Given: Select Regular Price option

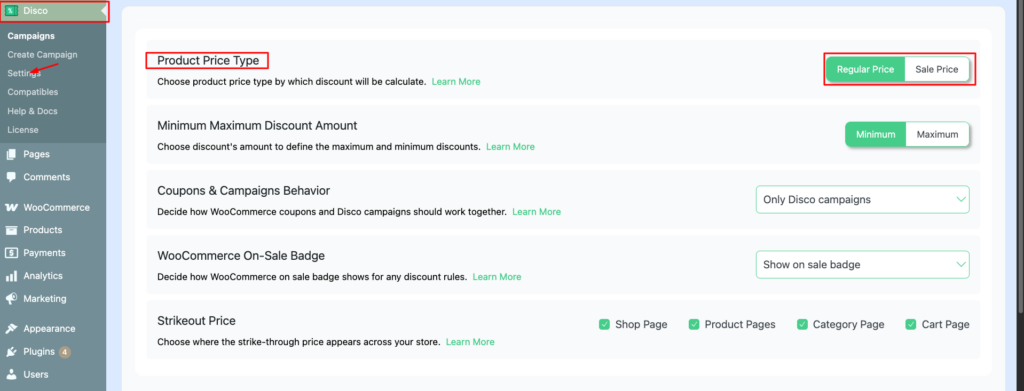Looking at the screenshot, I should pos(865,69).
